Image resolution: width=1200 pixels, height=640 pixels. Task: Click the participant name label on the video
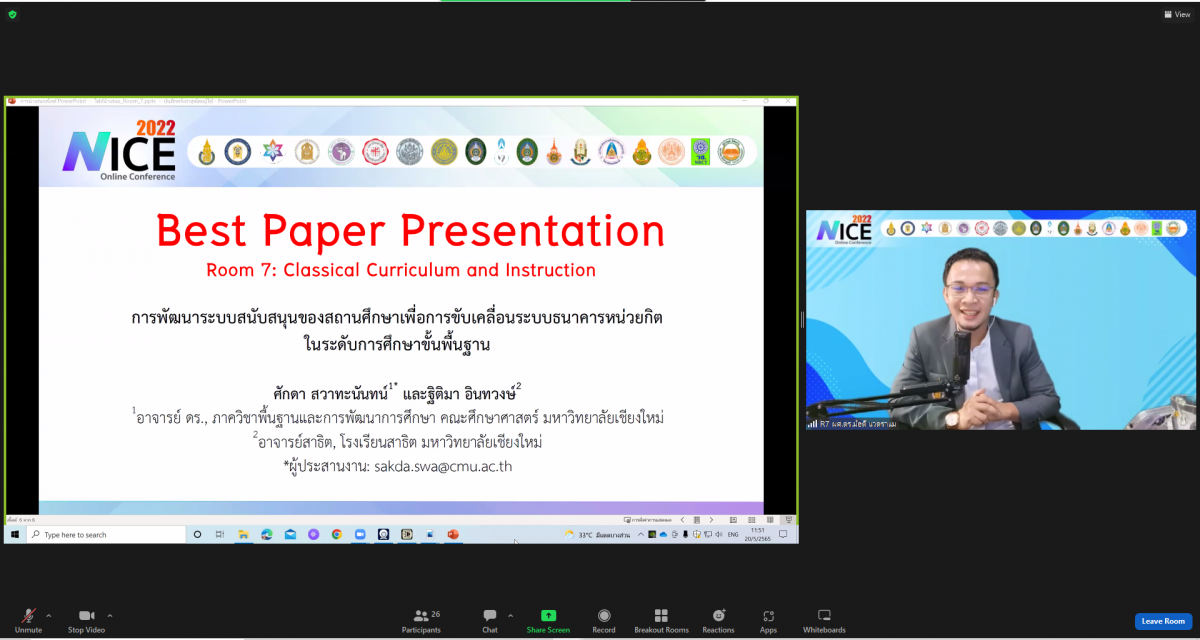[x=851, y=424]
